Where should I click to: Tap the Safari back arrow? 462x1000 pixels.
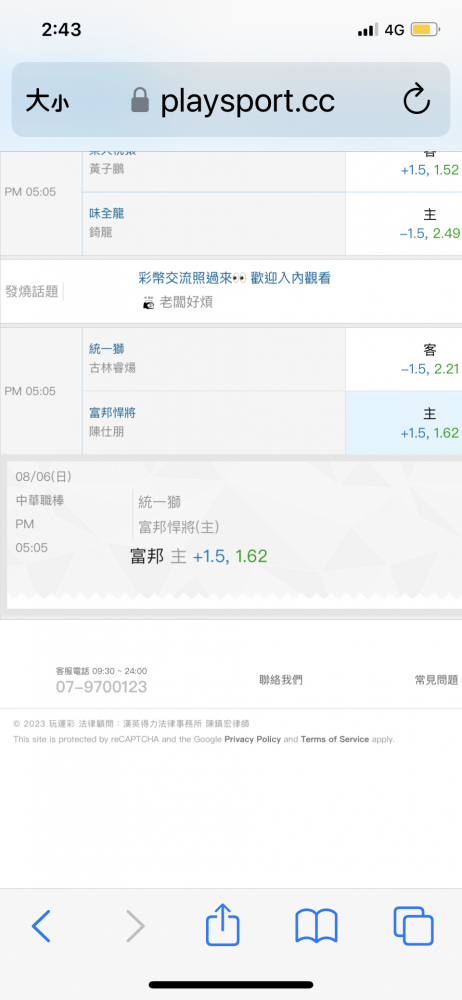tap(41, 926)
